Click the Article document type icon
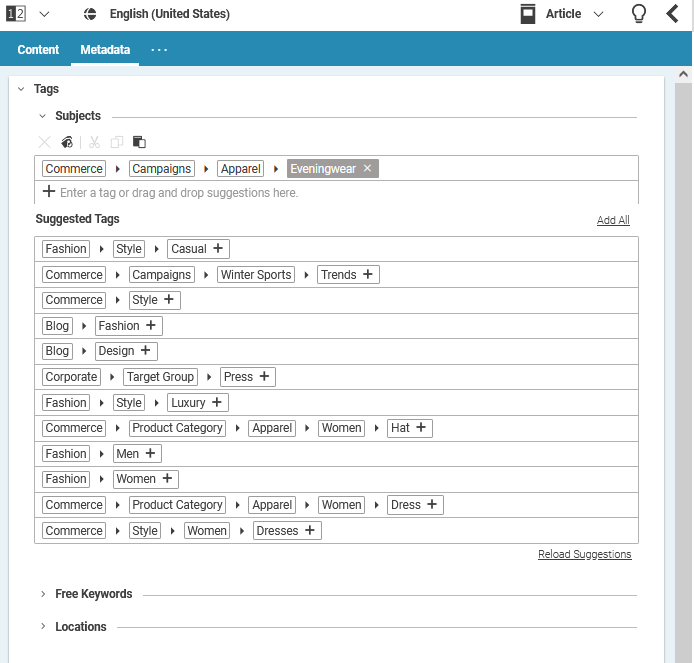This screenshot has height=663, width=694. point(528,14)
